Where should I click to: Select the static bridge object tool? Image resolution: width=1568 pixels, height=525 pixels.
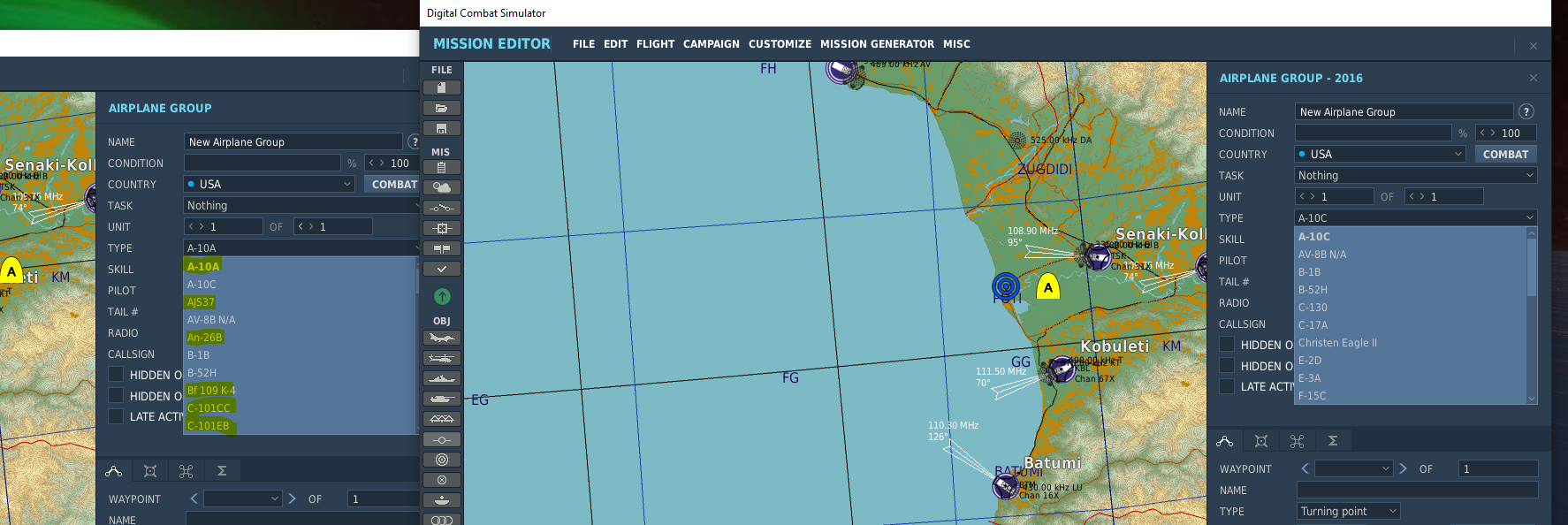(441, 419)
